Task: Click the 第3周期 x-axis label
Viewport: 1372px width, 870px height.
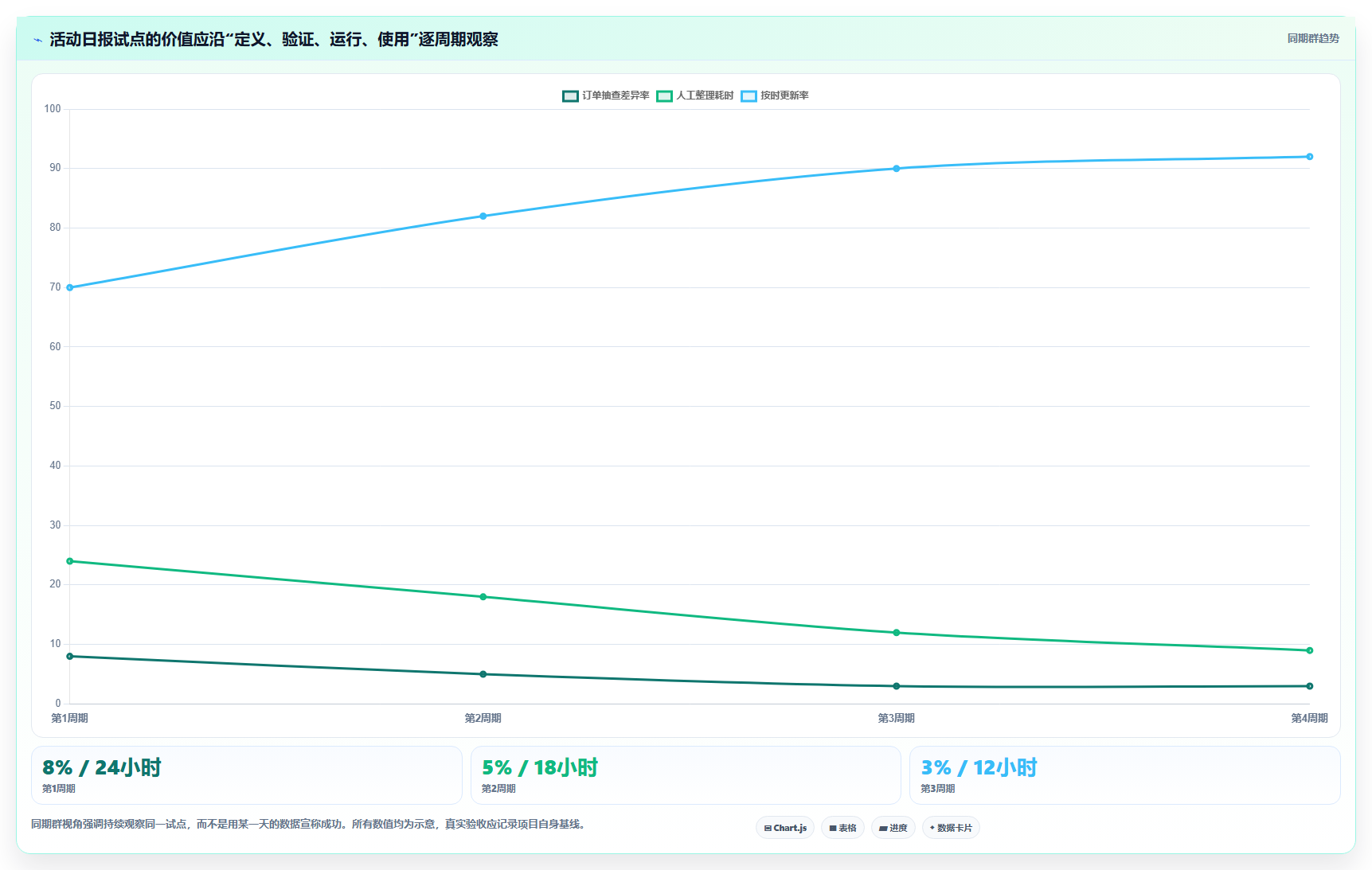Action: point(897,718)
